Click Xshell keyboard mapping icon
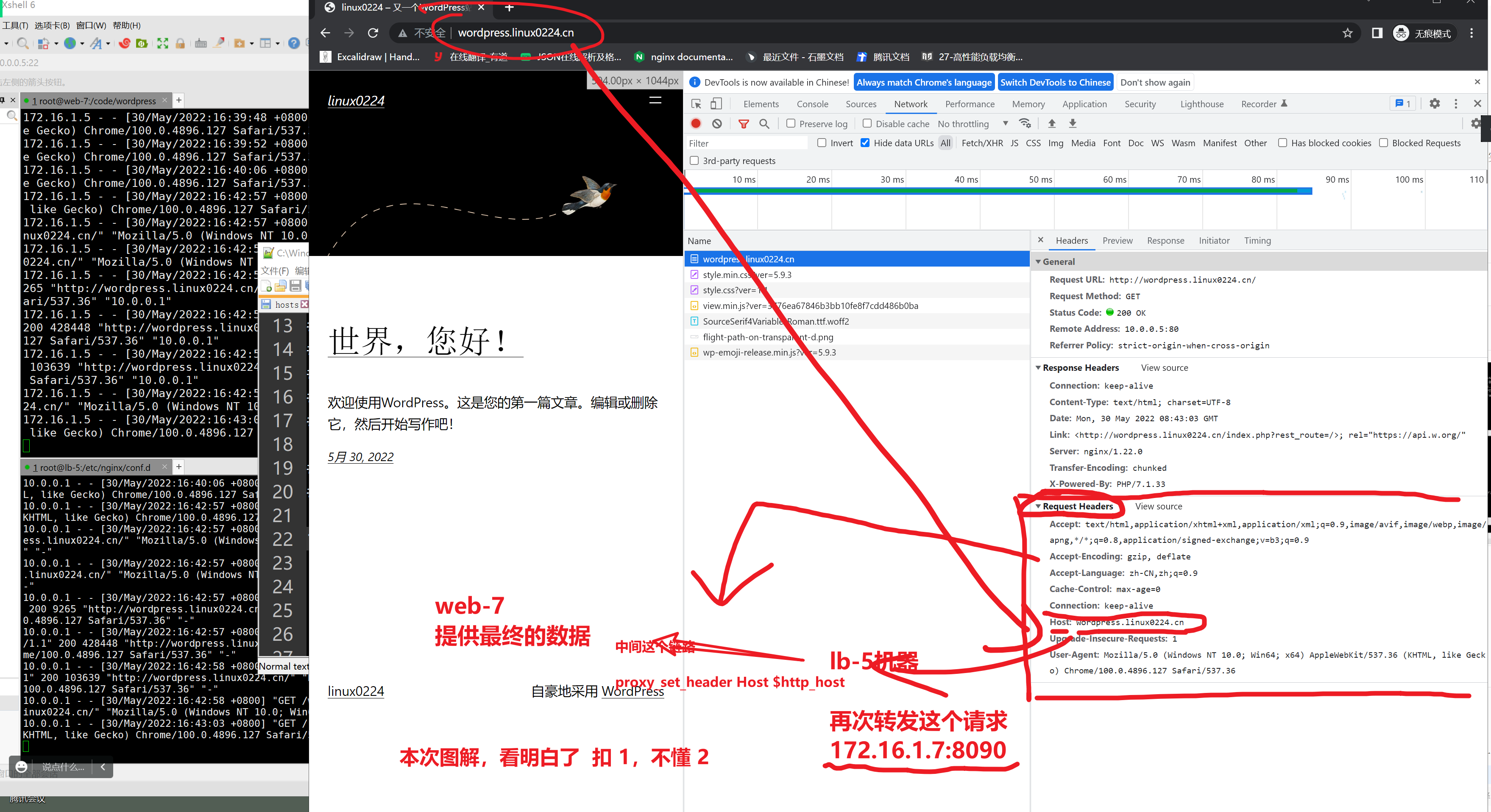1491x812 pixels. point(201,43)
